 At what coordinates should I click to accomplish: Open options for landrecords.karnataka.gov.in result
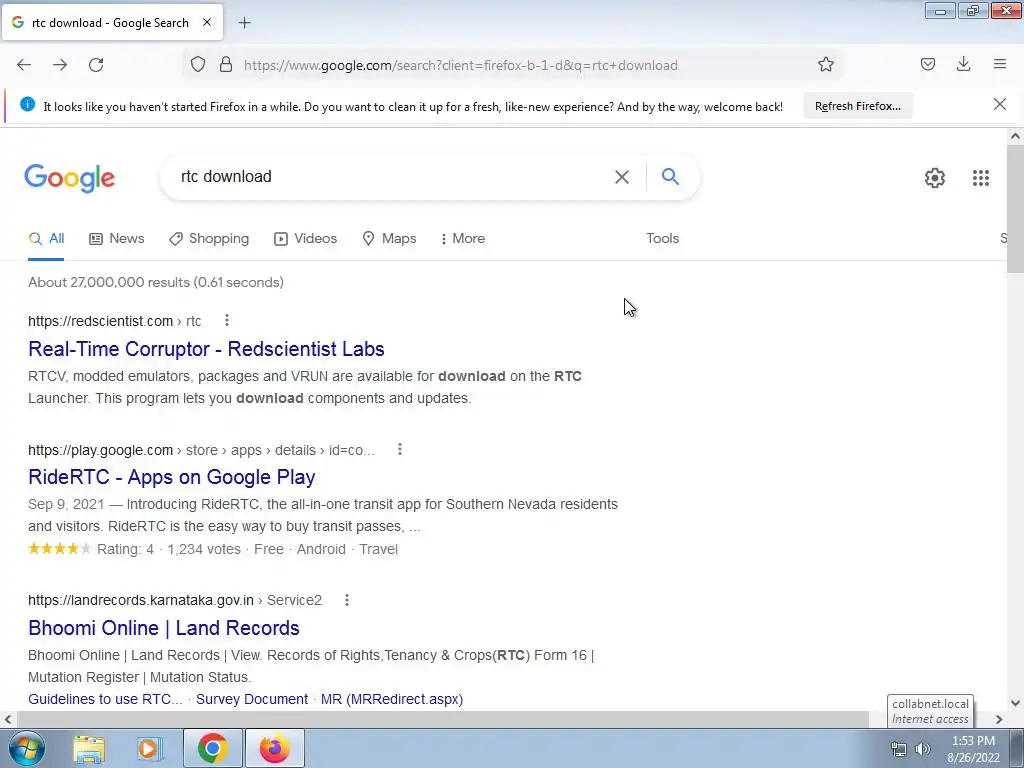click(x=347, y=600)
